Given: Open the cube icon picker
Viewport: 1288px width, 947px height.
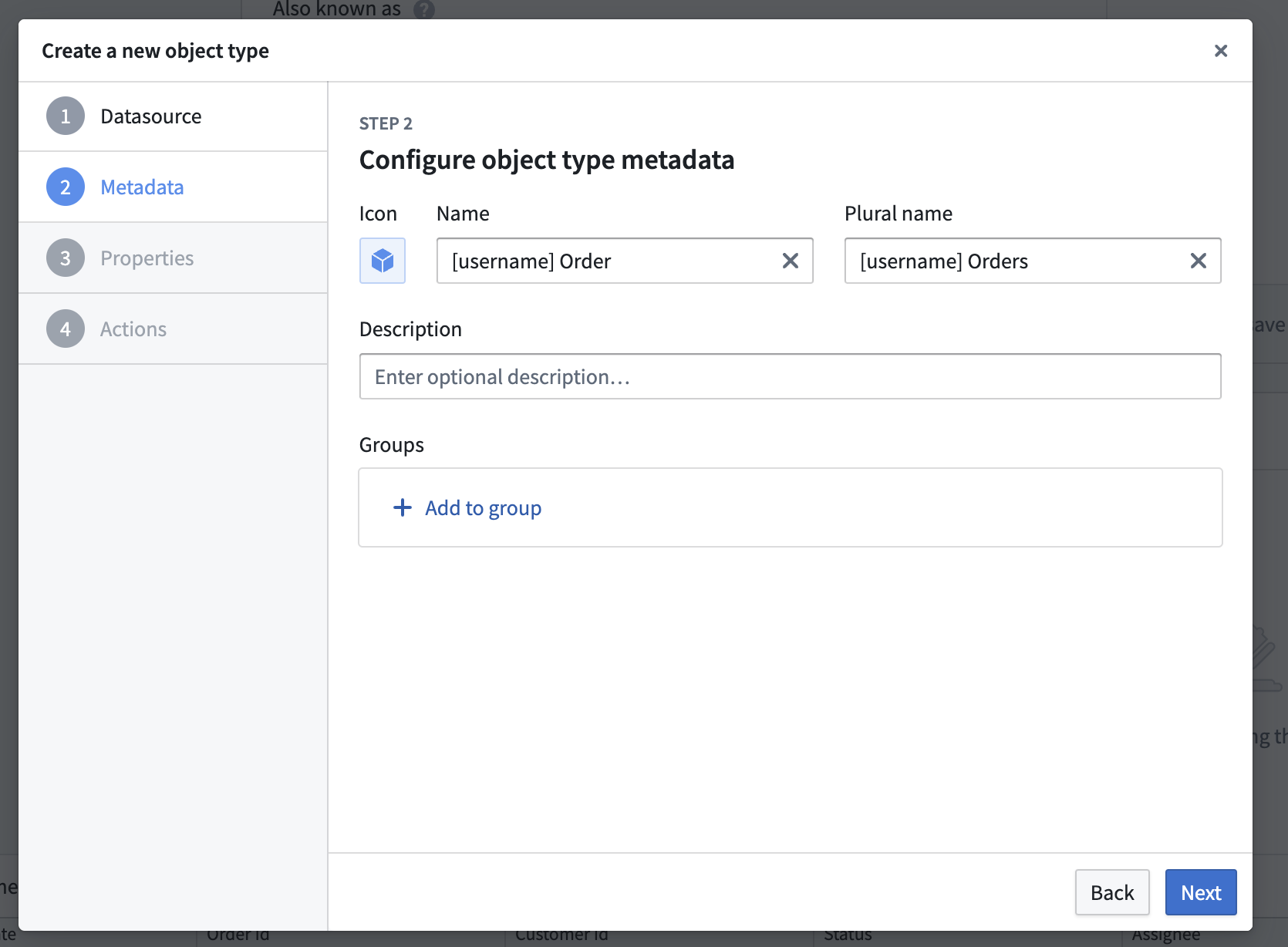Looking at the screenshot, I should coord(383,261).
